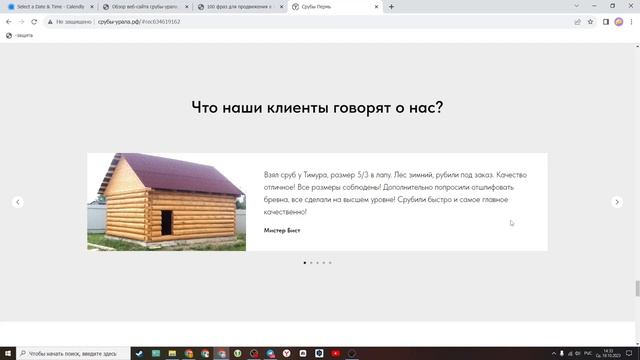
Task: Open the 'защита' bookmark
Action: [x=19, y=36]
